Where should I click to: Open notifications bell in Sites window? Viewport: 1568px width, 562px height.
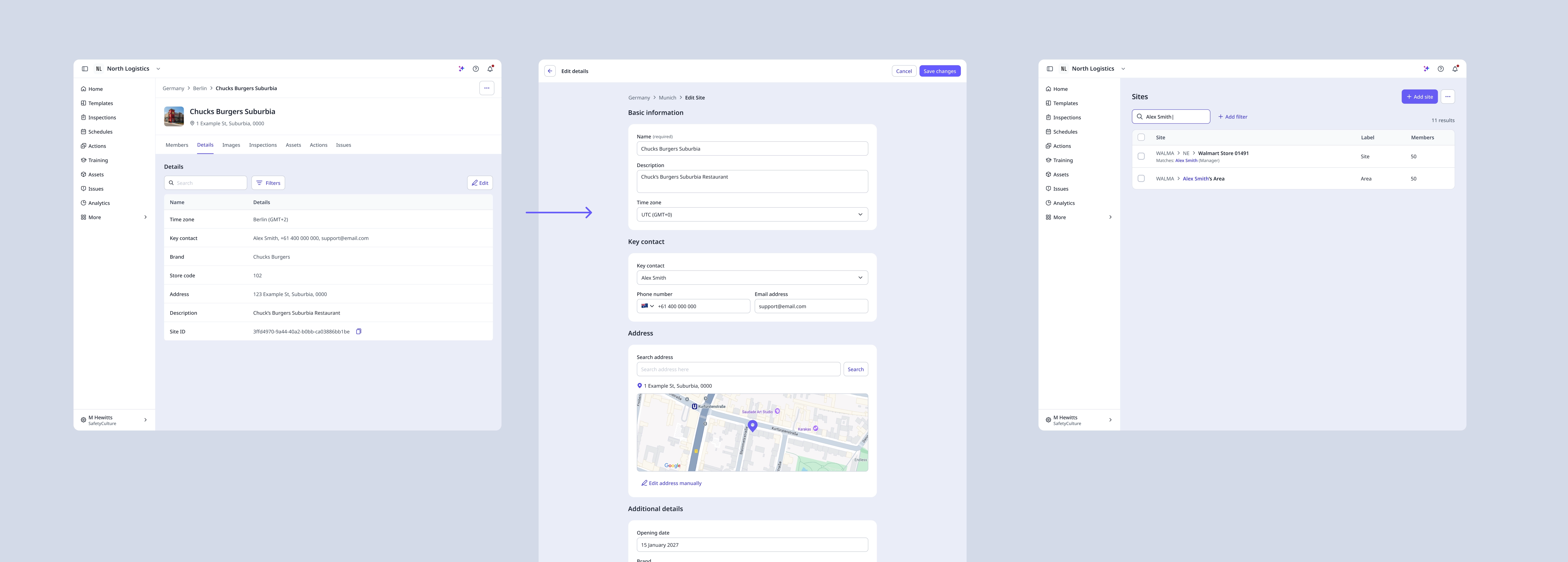click(1455, 69)
